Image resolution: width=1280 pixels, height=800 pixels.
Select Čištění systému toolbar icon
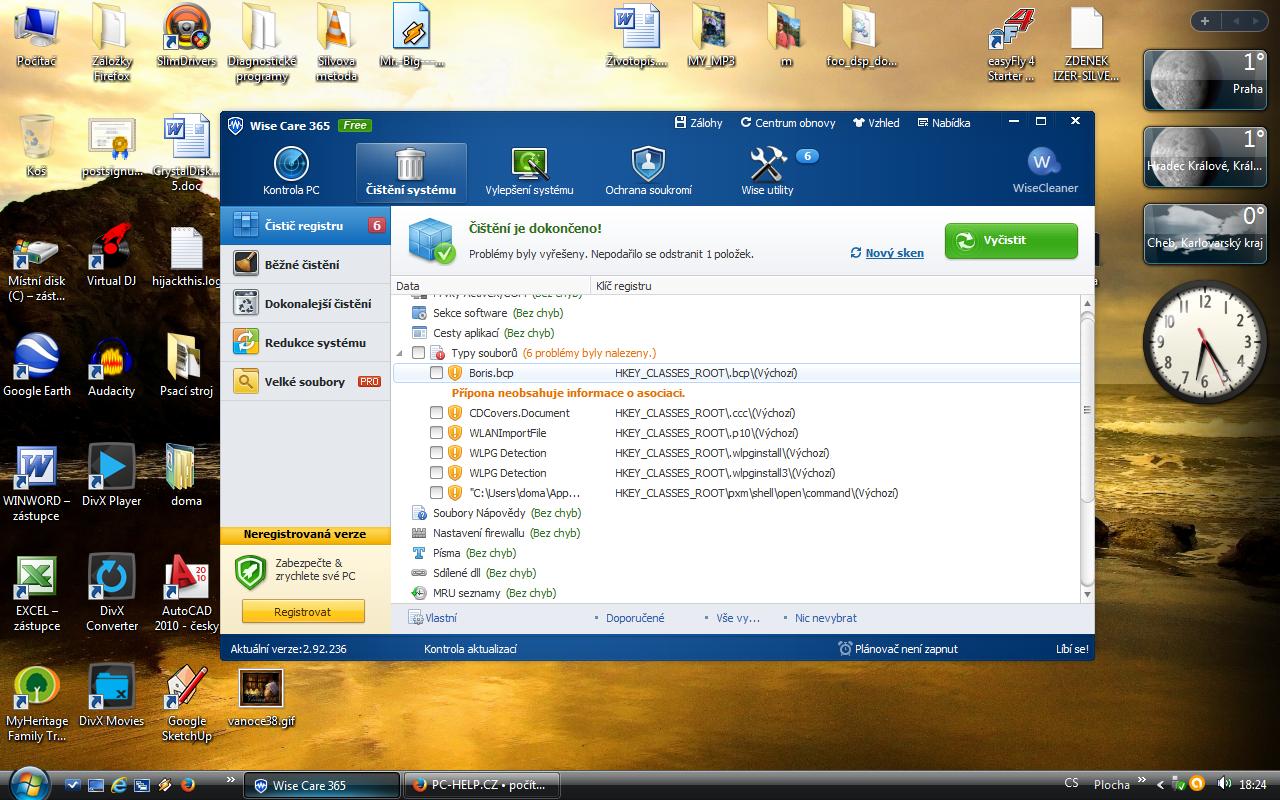(x=411, y=172)
